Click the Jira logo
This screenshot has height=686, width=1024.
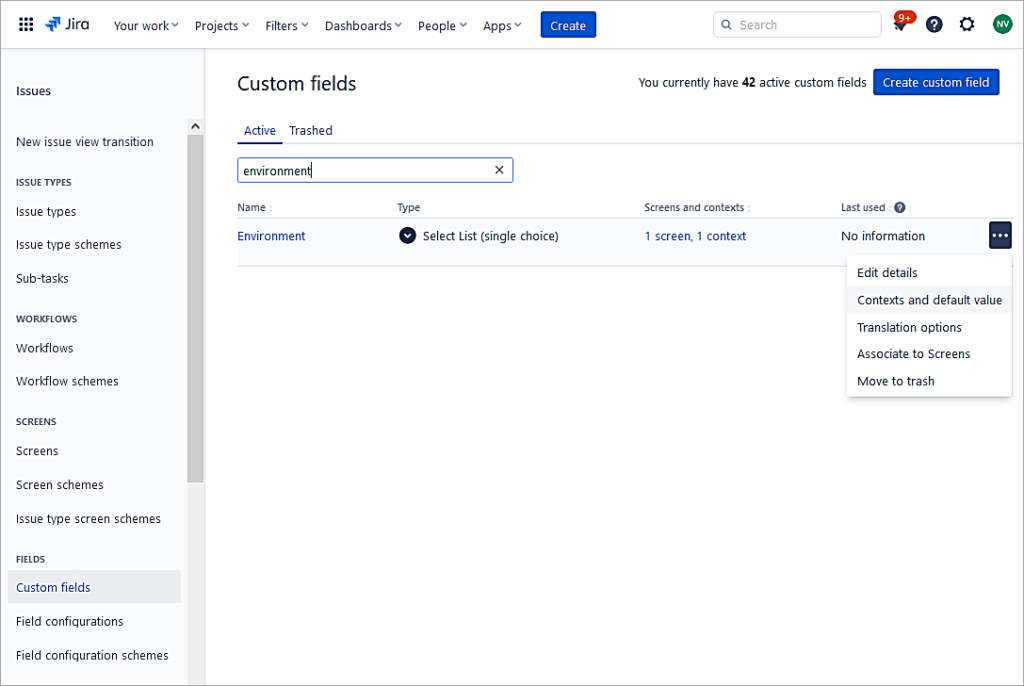66,24
